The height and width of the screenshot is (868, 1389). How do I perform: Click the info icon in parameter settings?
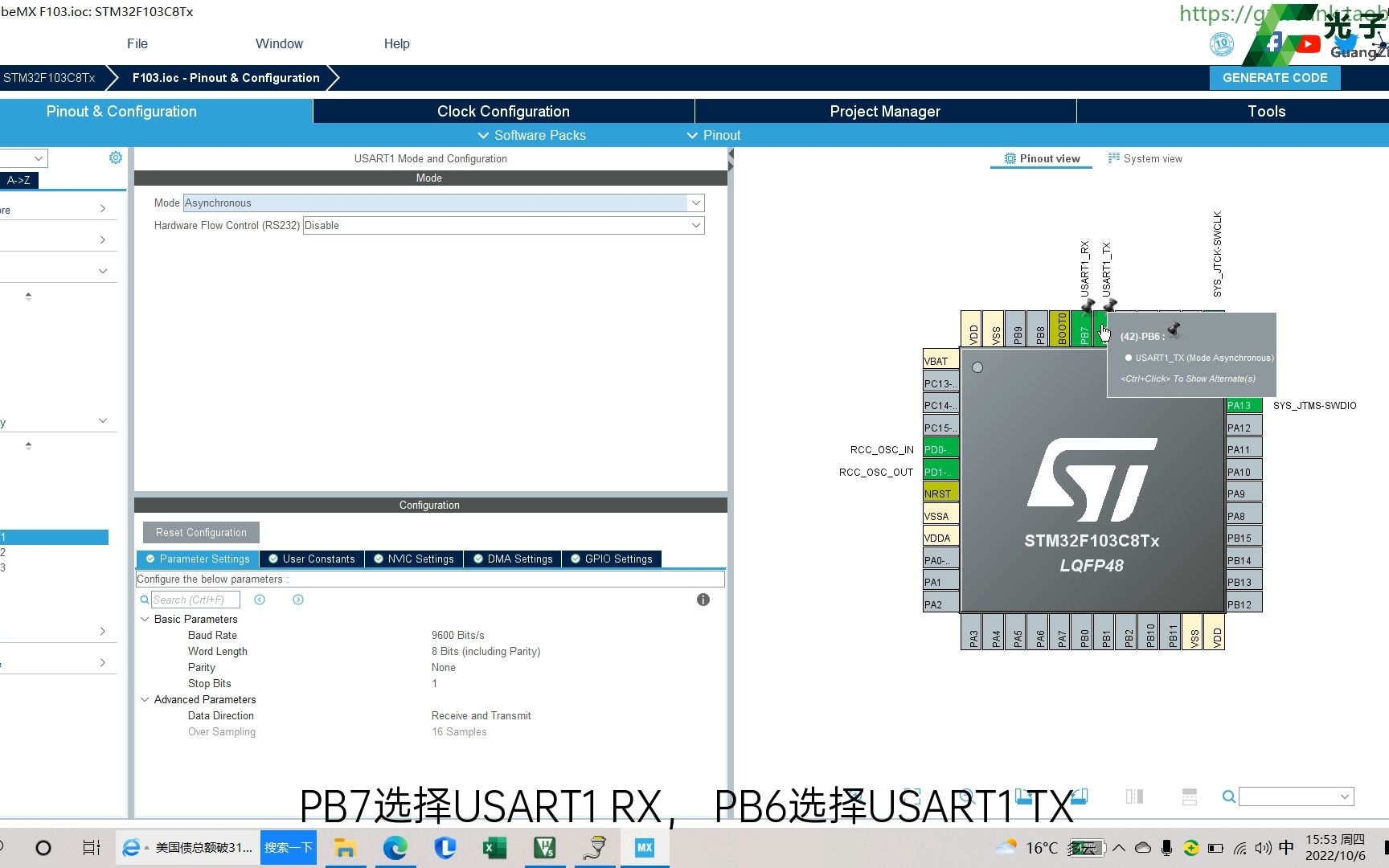(703, 600)
